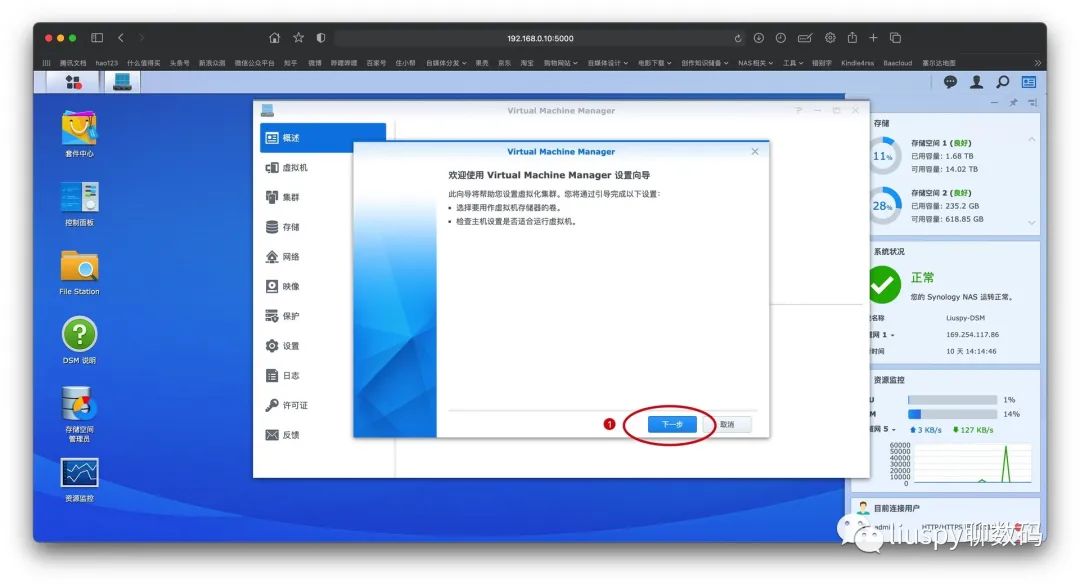
Task: Click memory usage bar showing 14%
Action: pyautogui.click(x=952, y=414)
